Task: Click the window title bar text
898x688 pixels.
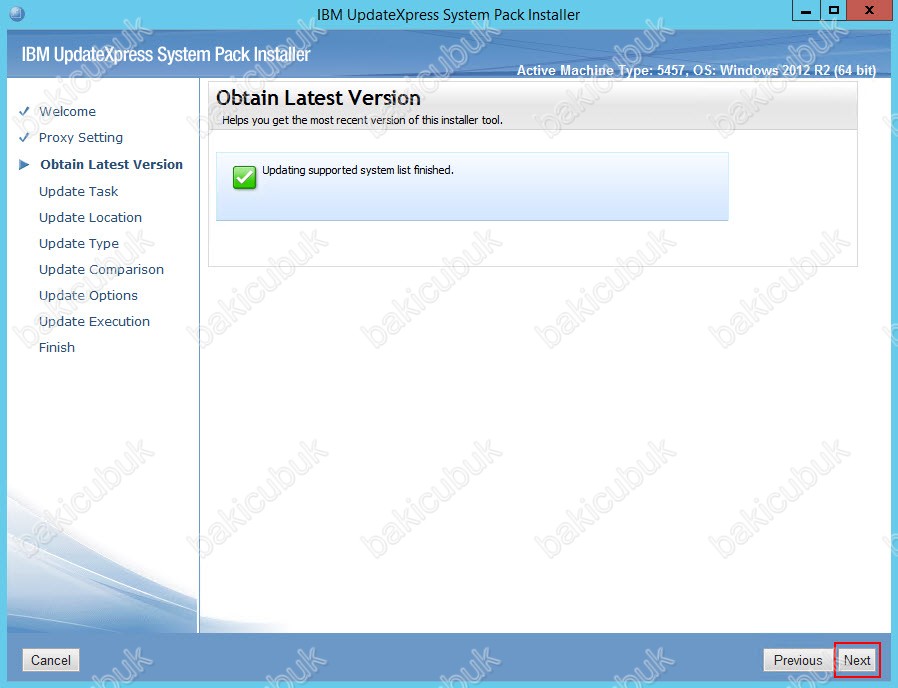Action: (448, 14)
